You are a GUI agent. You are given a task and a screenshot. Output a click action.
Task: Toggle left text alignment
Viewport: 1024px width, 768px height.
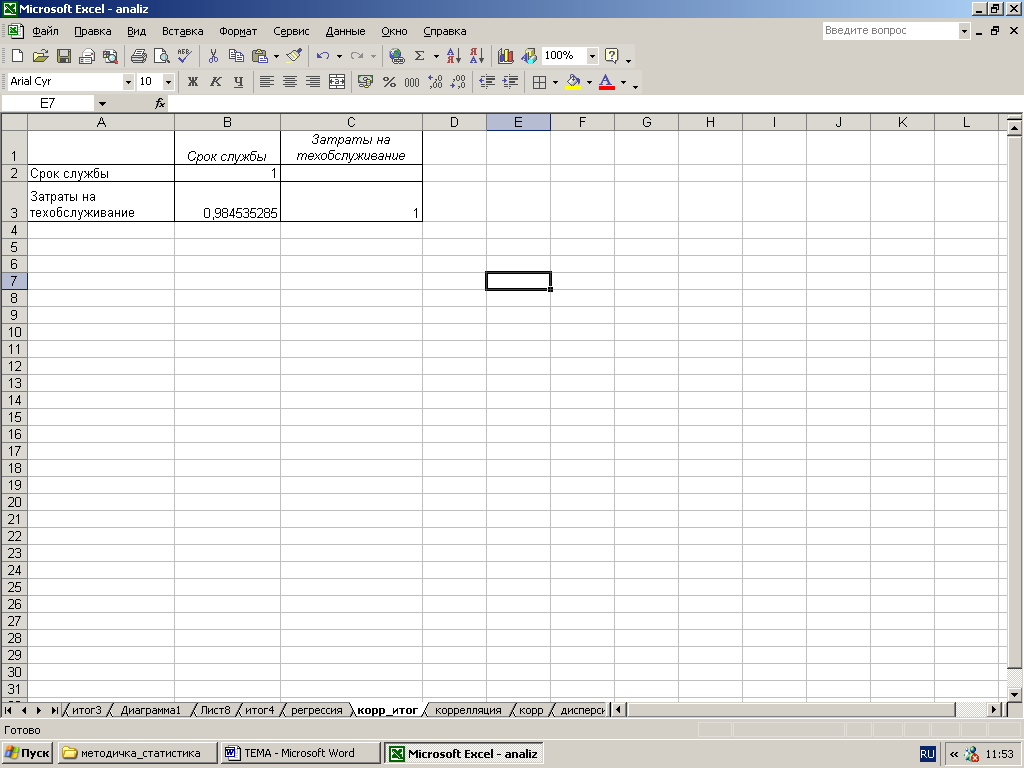(x=266, y=82)
